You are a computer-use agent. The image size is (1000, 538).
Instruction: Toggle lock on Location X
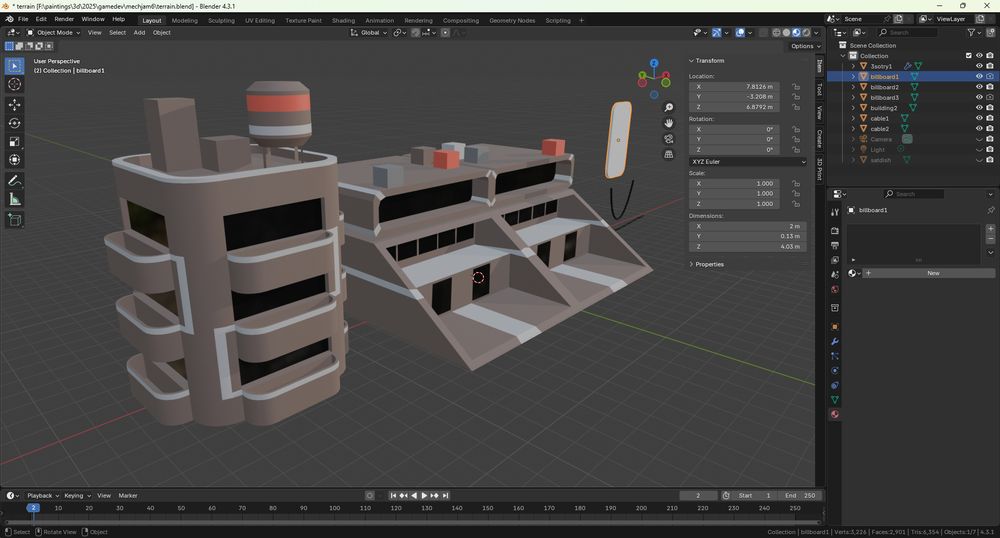tap(796, 87)
